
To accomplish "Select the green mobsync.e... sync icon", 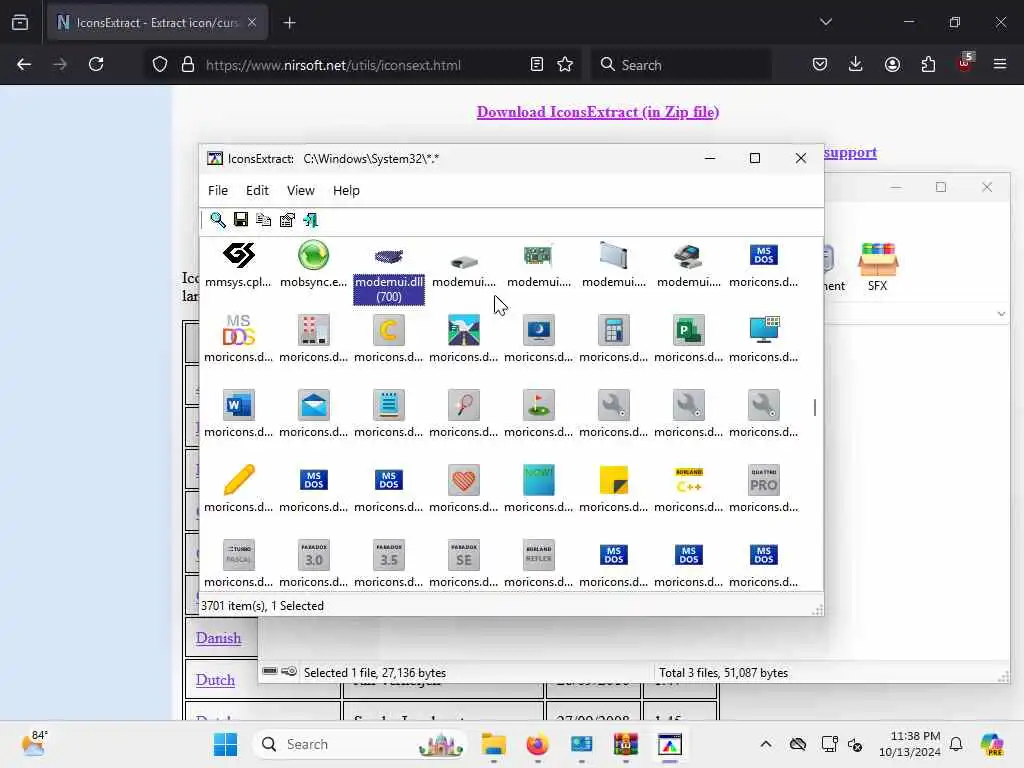I will (x=313, y=264).
